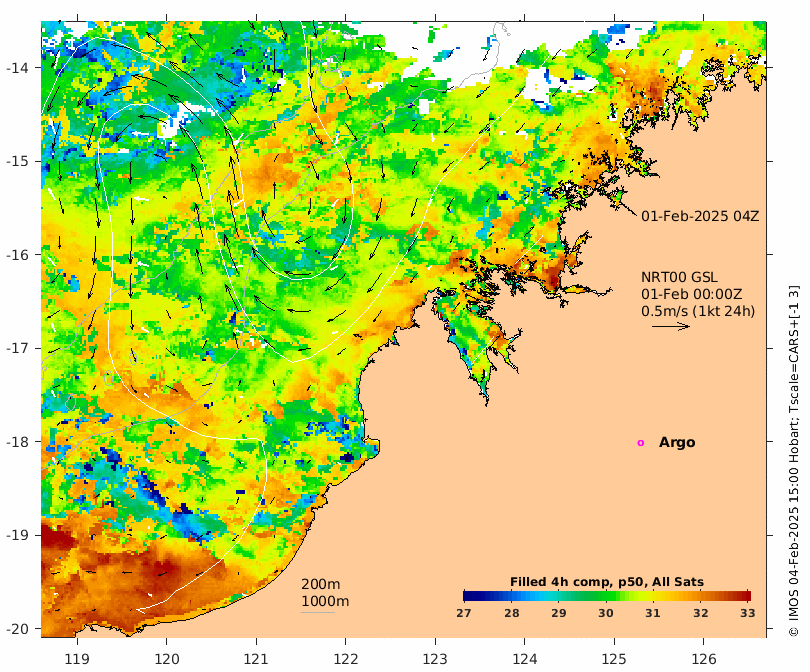Image resolution: width=810 pixels, height=672 pixels.
Task: Click the colorbar value '32'
Action: (x=700, y=613)
